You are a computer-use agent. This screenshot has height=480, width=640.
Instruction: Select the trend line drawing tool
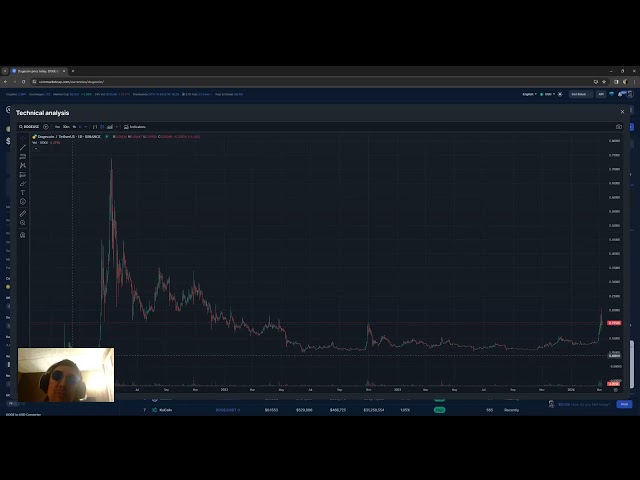click(x=23, y=147)
